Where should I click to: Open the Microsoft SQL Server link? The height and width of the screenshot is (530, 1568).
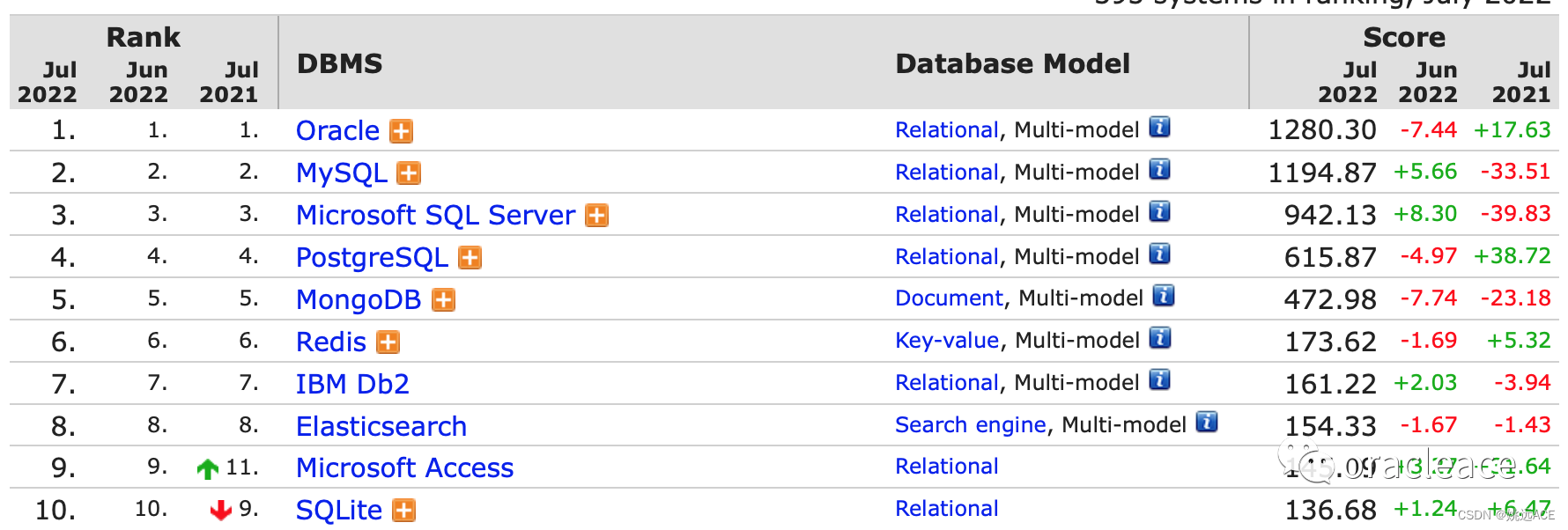[436, 216]
